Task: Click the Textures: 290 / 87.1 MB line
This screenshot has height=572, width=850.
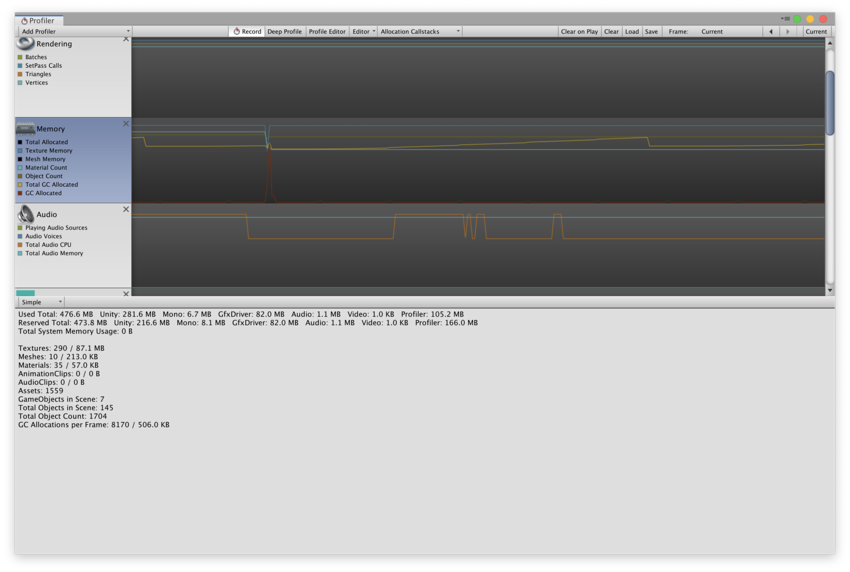Action: point(61,348)
